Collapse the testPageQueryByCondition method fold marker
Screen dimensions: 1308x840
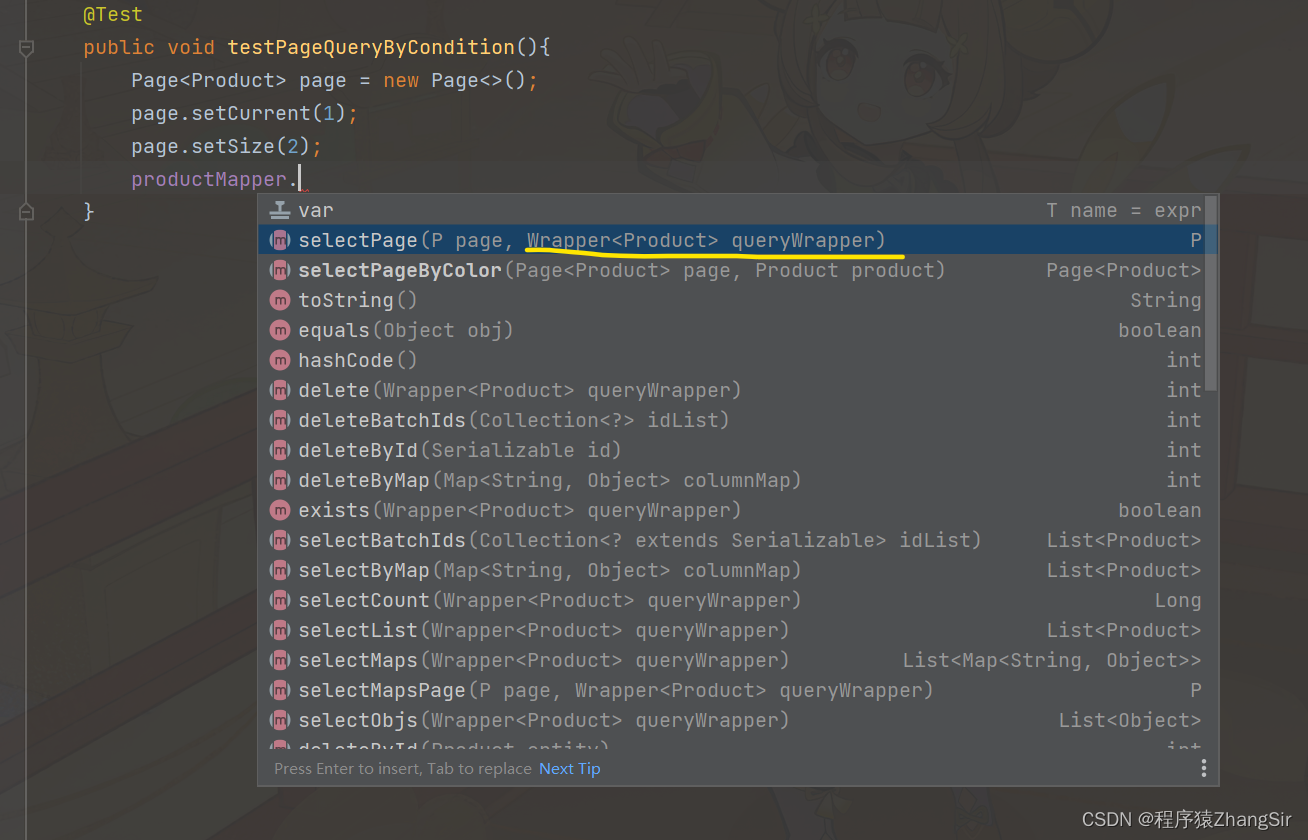coord(27,47)
